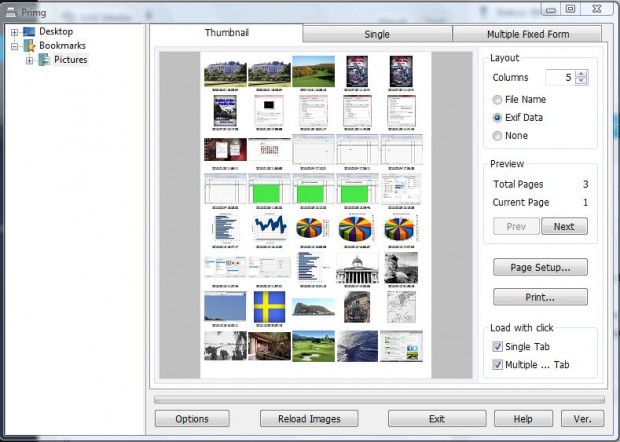
Task: Collapse the Bookmarks tree node
Action: click(x=15, y=46)
